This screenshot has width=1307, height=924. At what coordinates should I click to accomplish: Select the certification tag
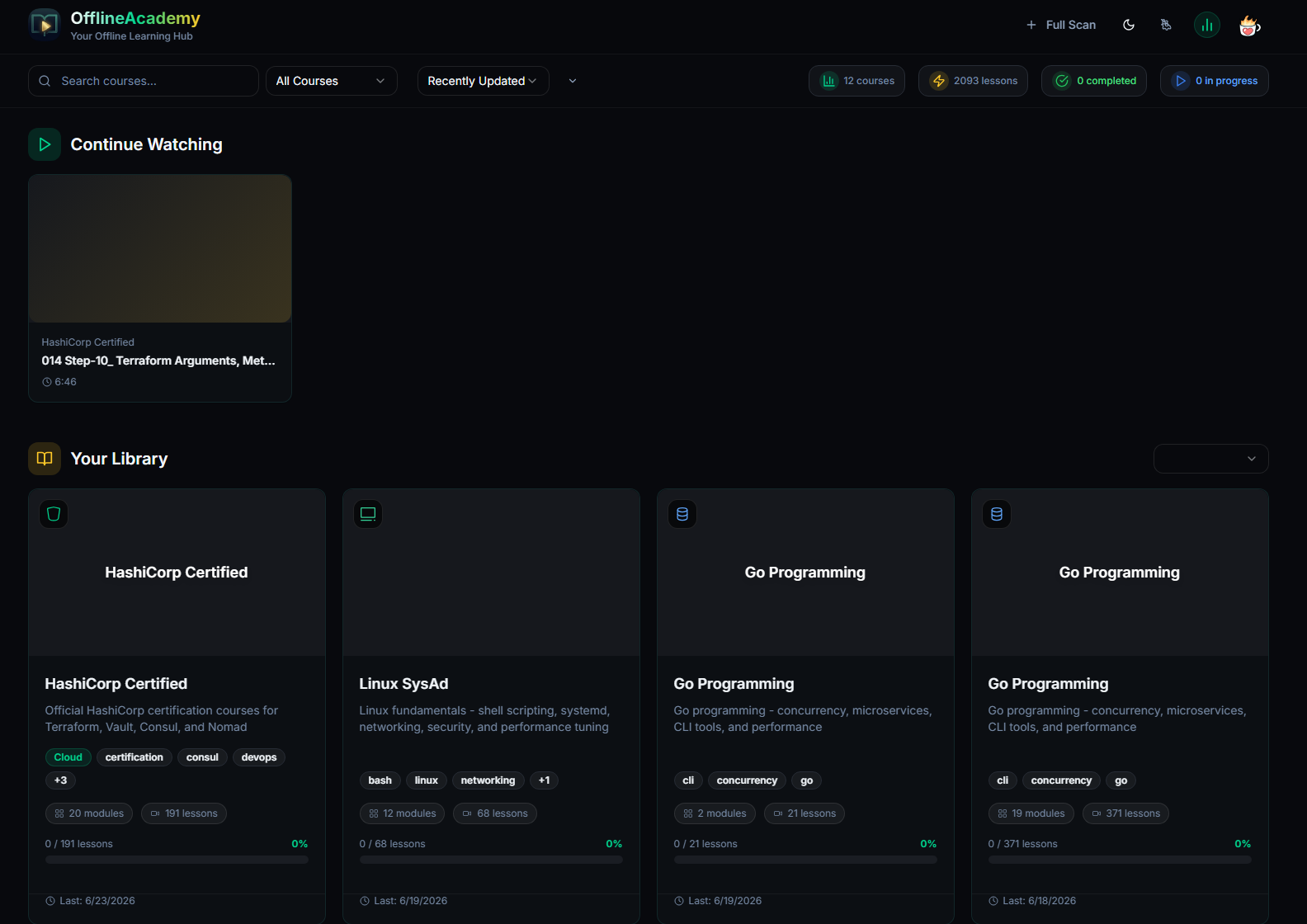134,757
